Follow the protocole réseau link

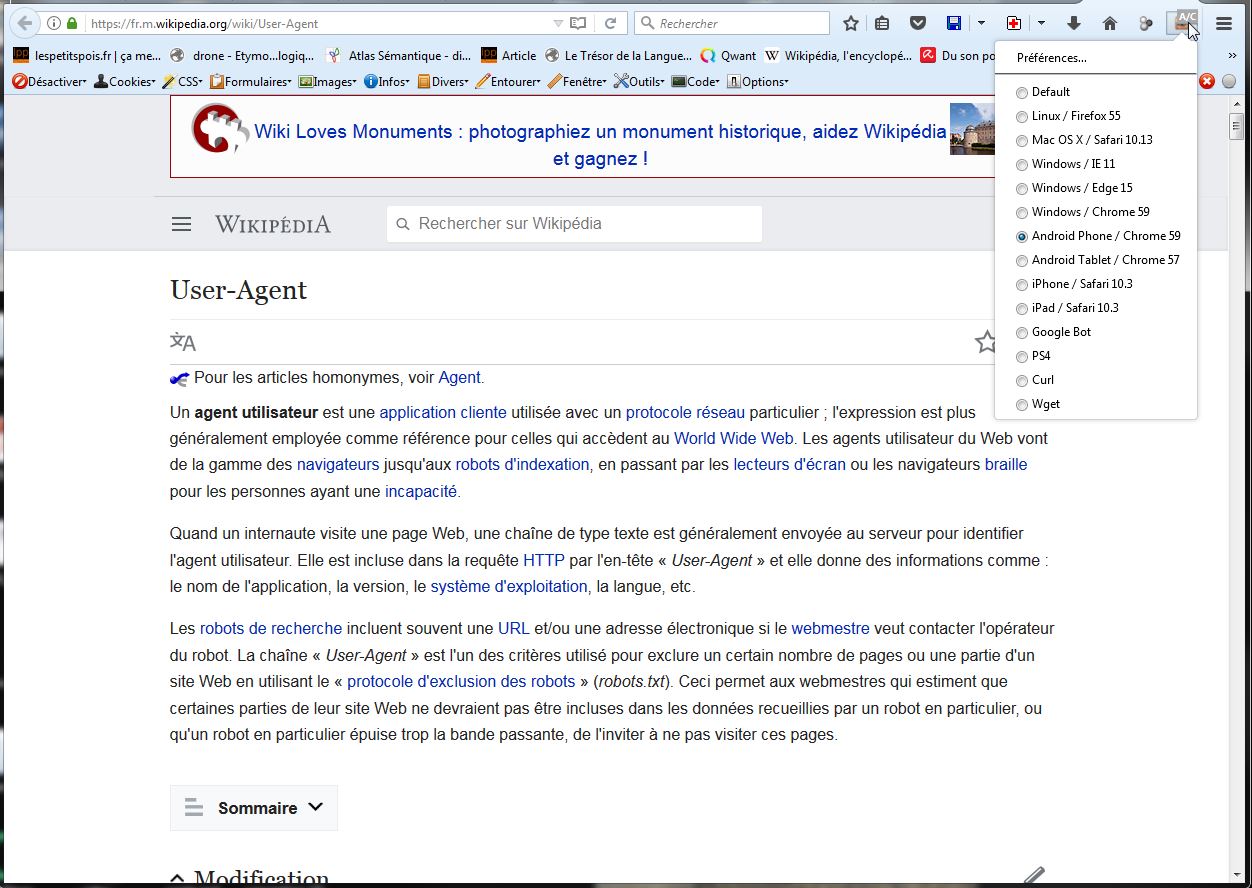pyautogui.click(x=685, y=412)
